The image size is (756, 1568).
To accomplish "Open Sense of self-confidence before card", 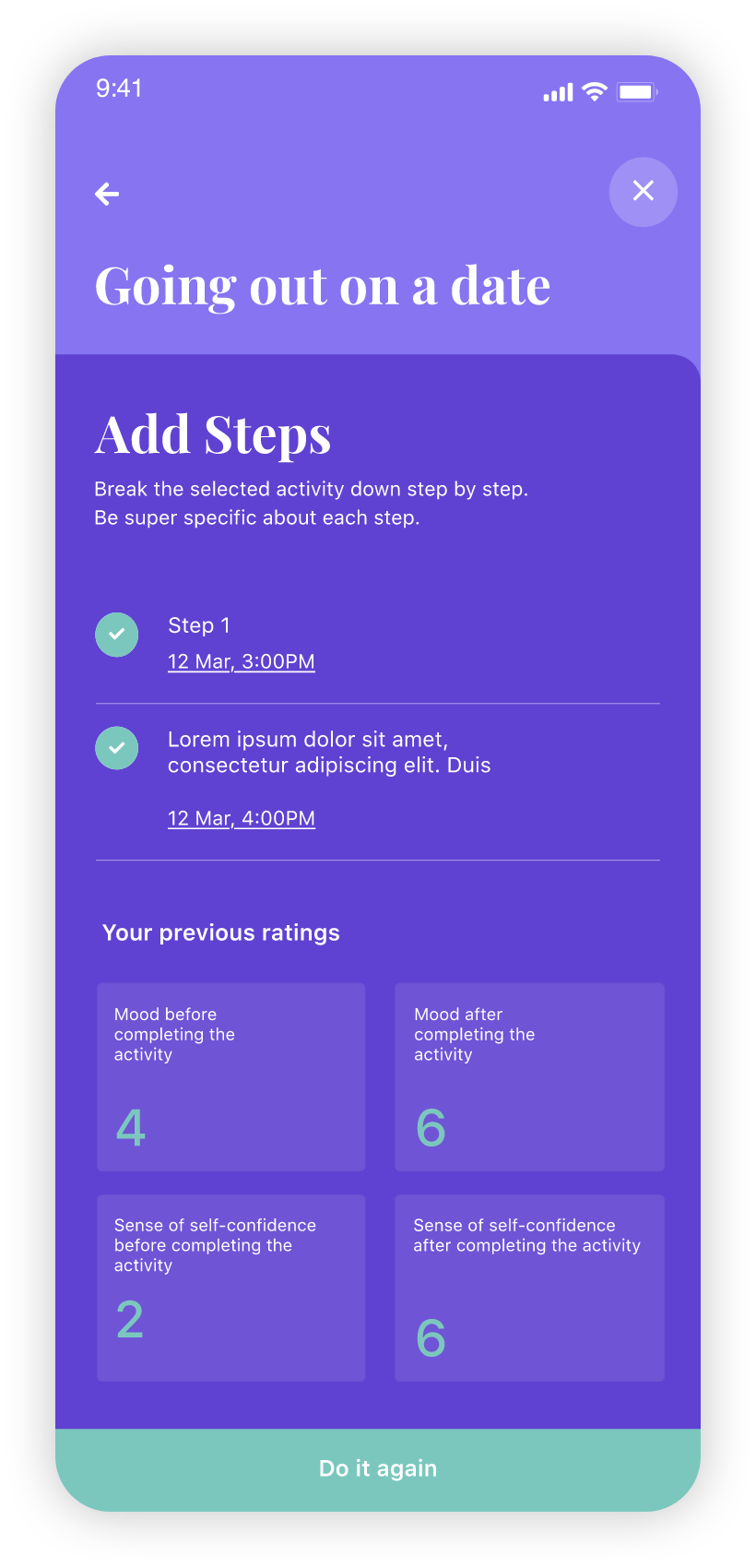I will [x=231, y=1288].
